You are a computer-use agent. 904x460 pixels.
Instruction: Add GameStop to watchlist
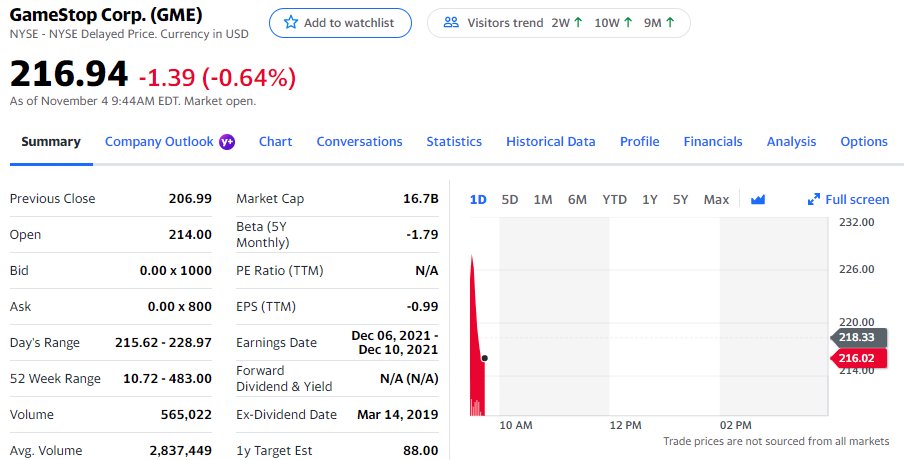pyautogui.click(x=340, y=23)
